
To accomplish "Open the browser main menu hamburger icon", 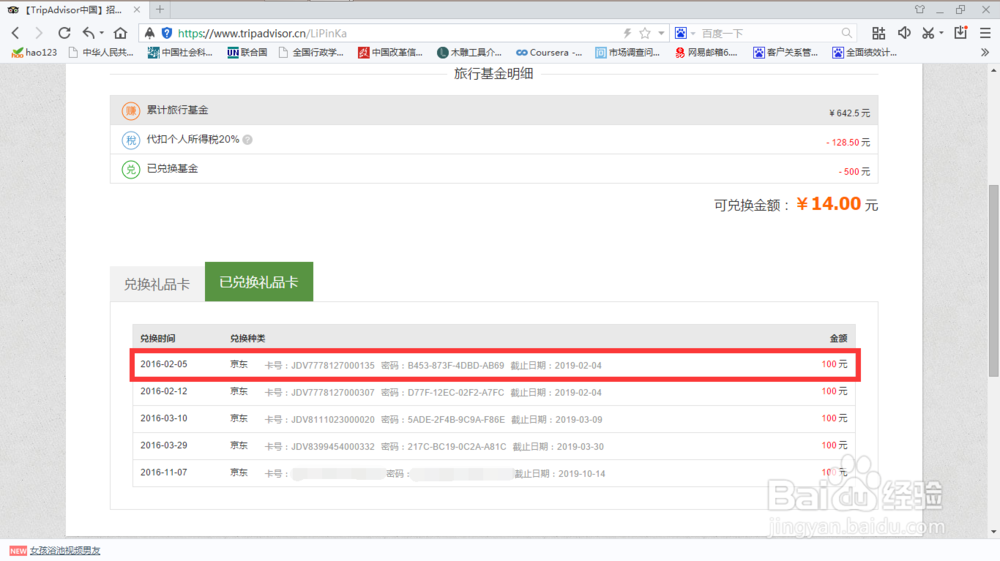I will pyautogui.click(x=985, y=33).
